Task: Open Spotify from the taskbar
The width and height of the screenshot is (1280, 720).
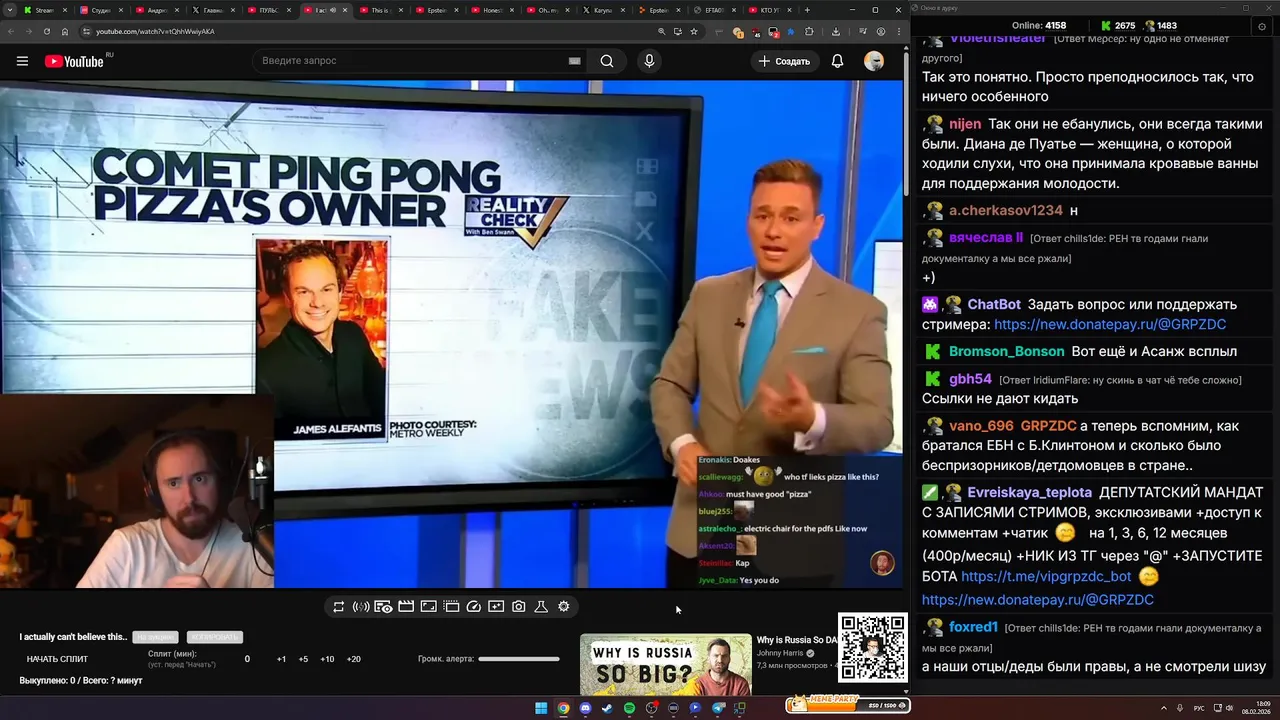Action: pos(629,708)
